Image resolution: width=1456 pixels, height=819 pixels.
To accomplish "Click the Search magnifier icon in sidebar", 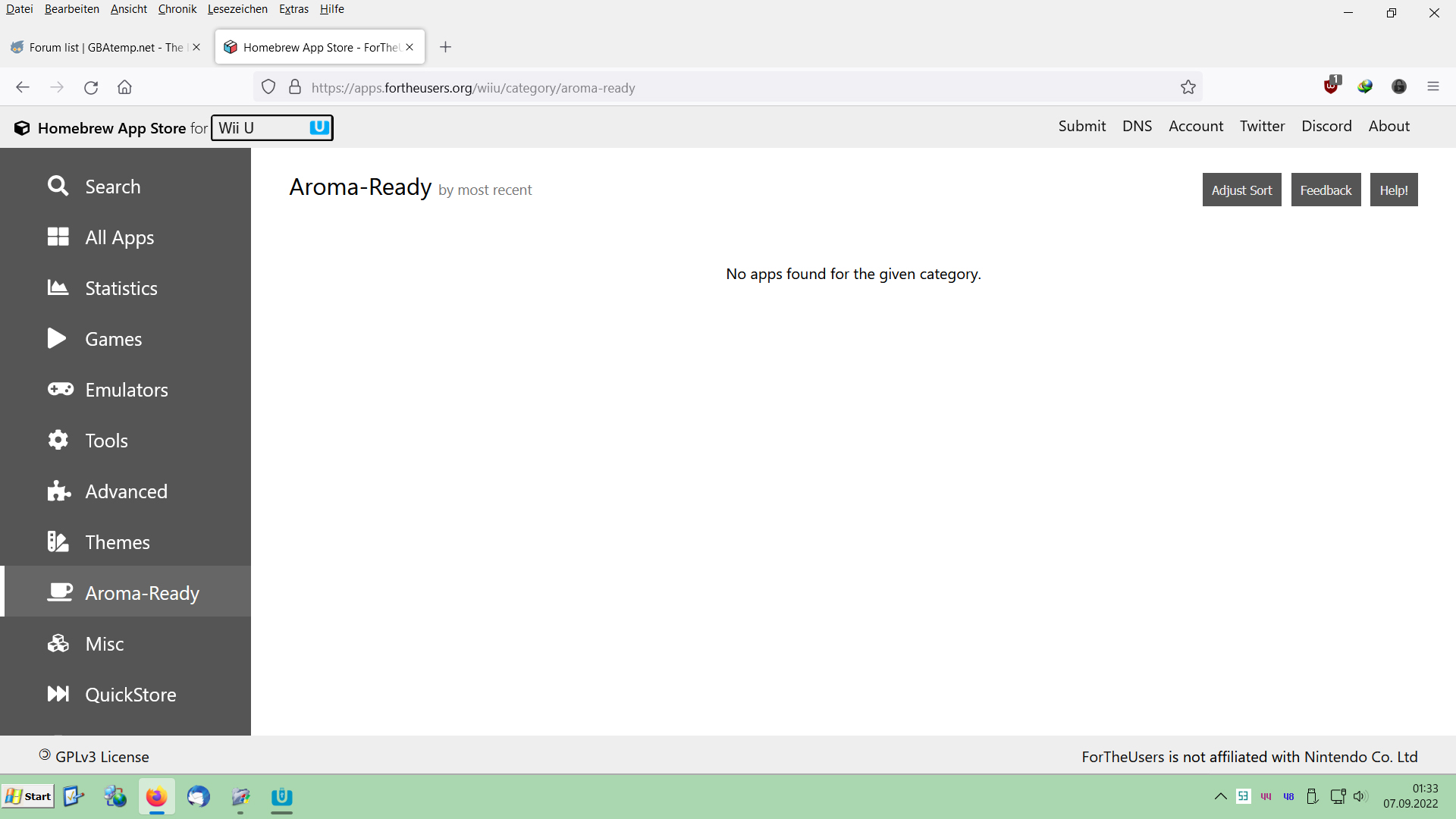I will coord(58,186).
